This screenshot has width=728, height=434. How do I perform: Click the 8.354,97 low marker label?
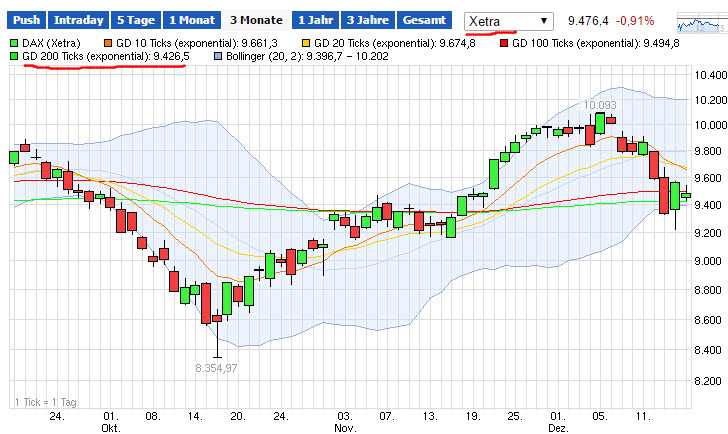pos(216,368)
